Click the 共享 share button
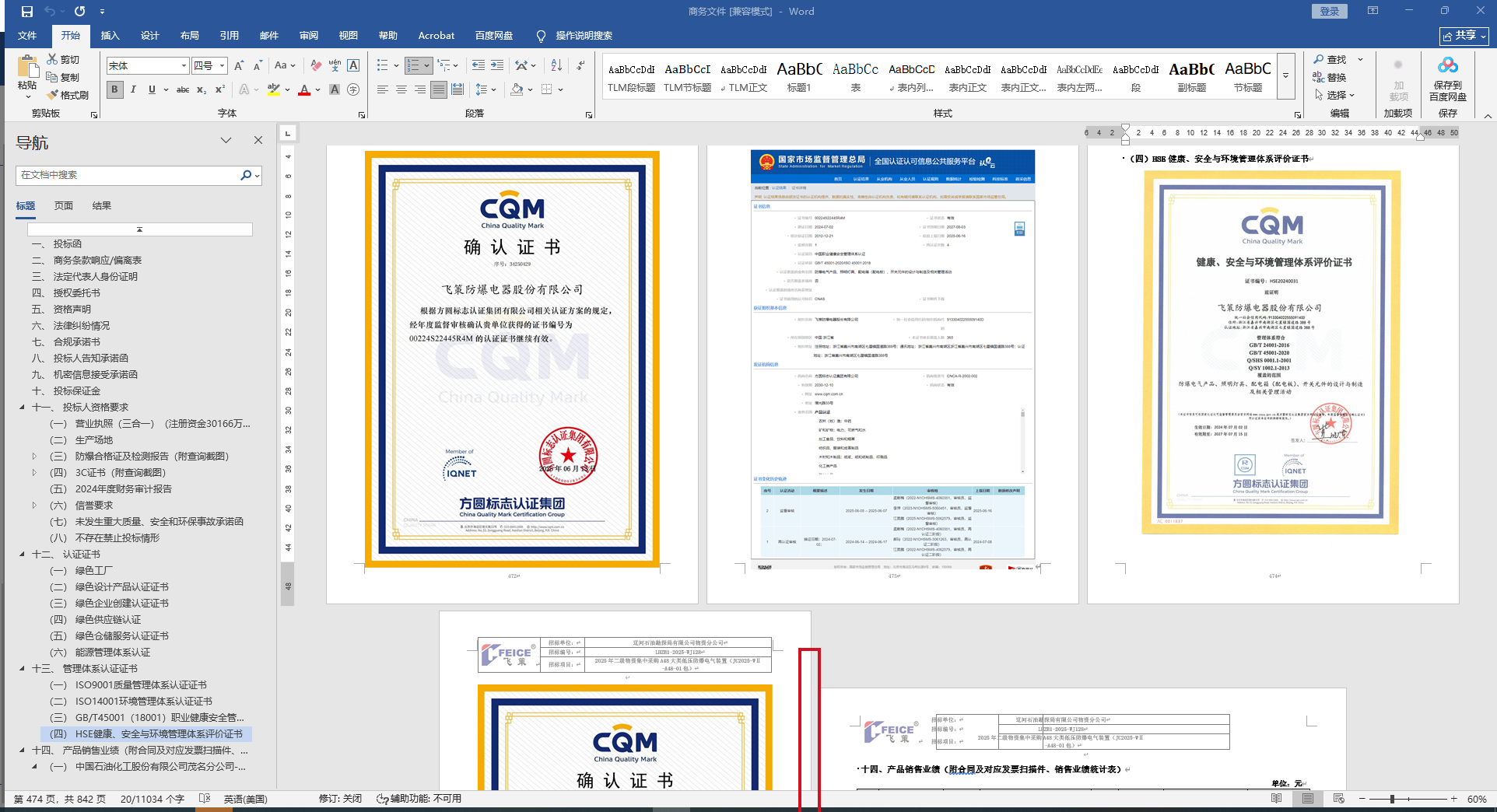 tap(1464, 36)
